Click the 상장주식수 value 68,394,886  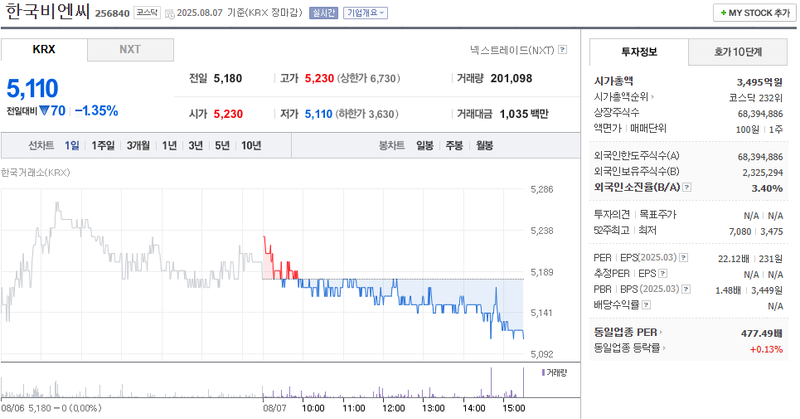click(760, 113)
